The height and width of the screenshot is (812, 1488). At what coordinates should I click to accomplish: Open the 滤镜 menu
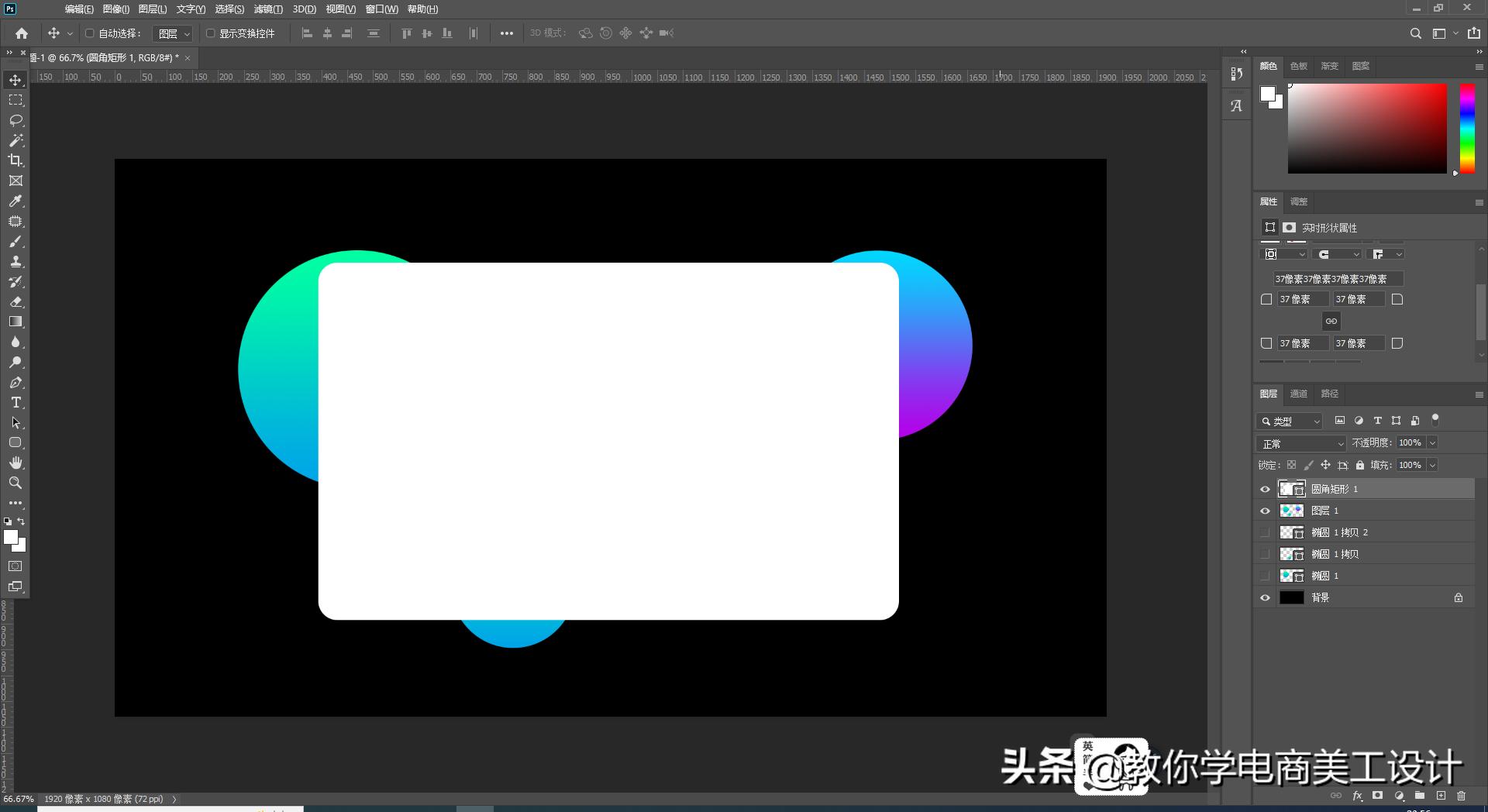coord(267,9)
